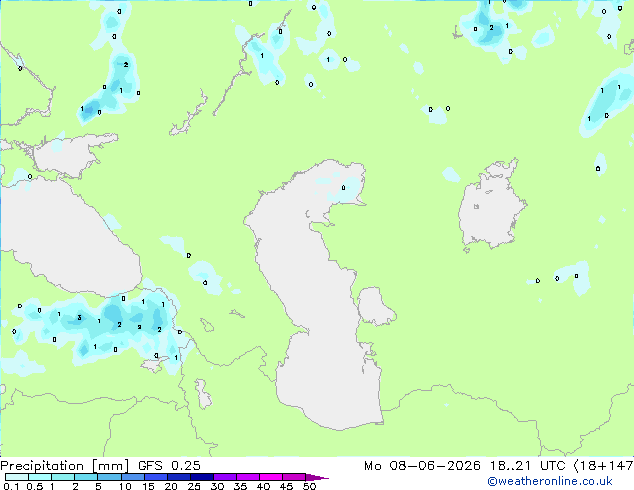Image resolution: width=634 pixels, height=490 pixels.
Task: Select the 5–10 mm blue legend swatch
Action: click(x=109, y=477)
